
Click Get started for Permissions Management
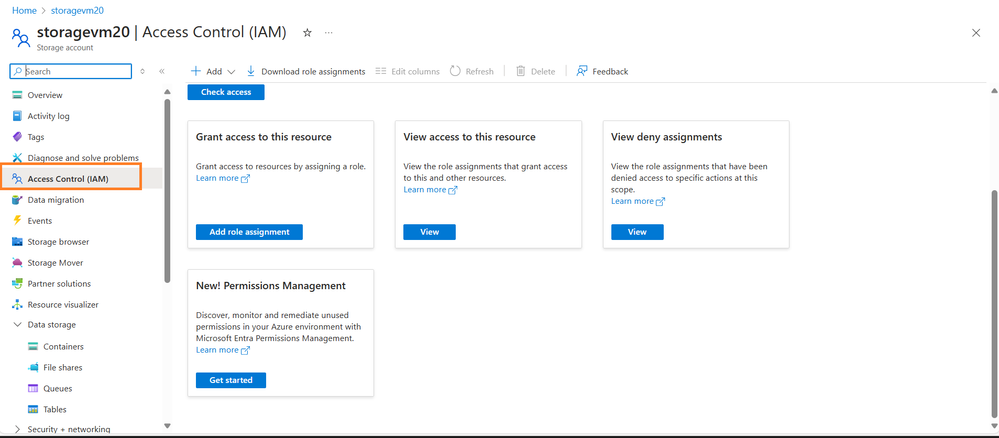[x=231, y=380]
